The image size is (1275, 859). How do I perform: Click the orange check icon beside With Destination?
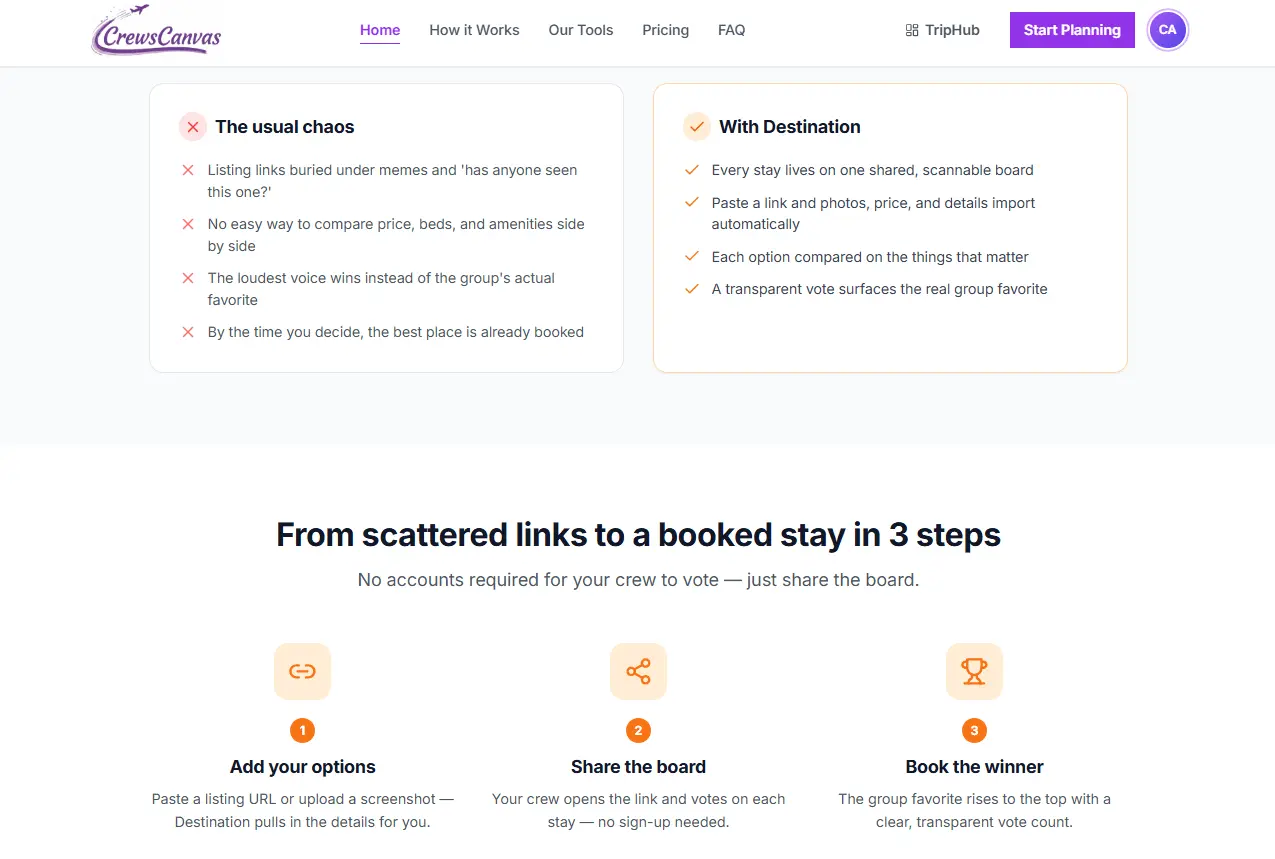click(x=697, y=127)
